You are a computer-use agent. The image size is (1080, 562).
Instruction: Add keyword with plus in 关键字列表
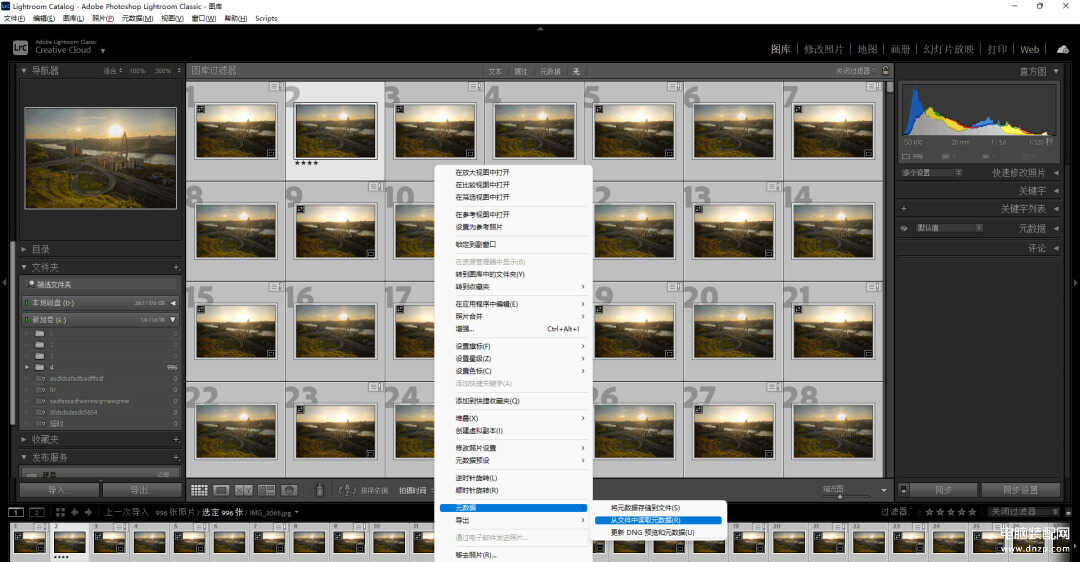[904, 208]
